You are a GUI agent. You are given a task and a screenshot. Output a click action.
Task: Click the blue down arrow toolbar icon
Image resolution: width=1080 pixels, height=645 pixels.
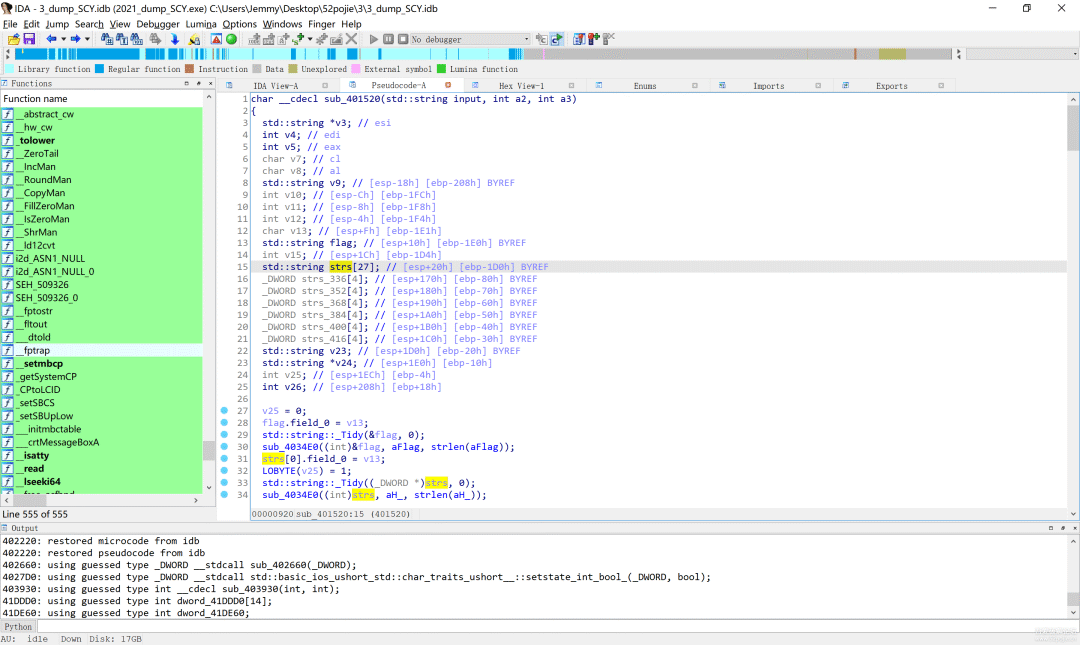[x=175, y=39]
